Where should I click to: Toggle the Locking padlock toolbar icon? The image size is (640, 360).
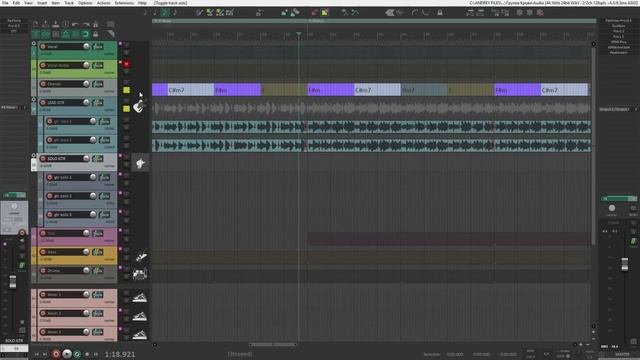[96, 34]
